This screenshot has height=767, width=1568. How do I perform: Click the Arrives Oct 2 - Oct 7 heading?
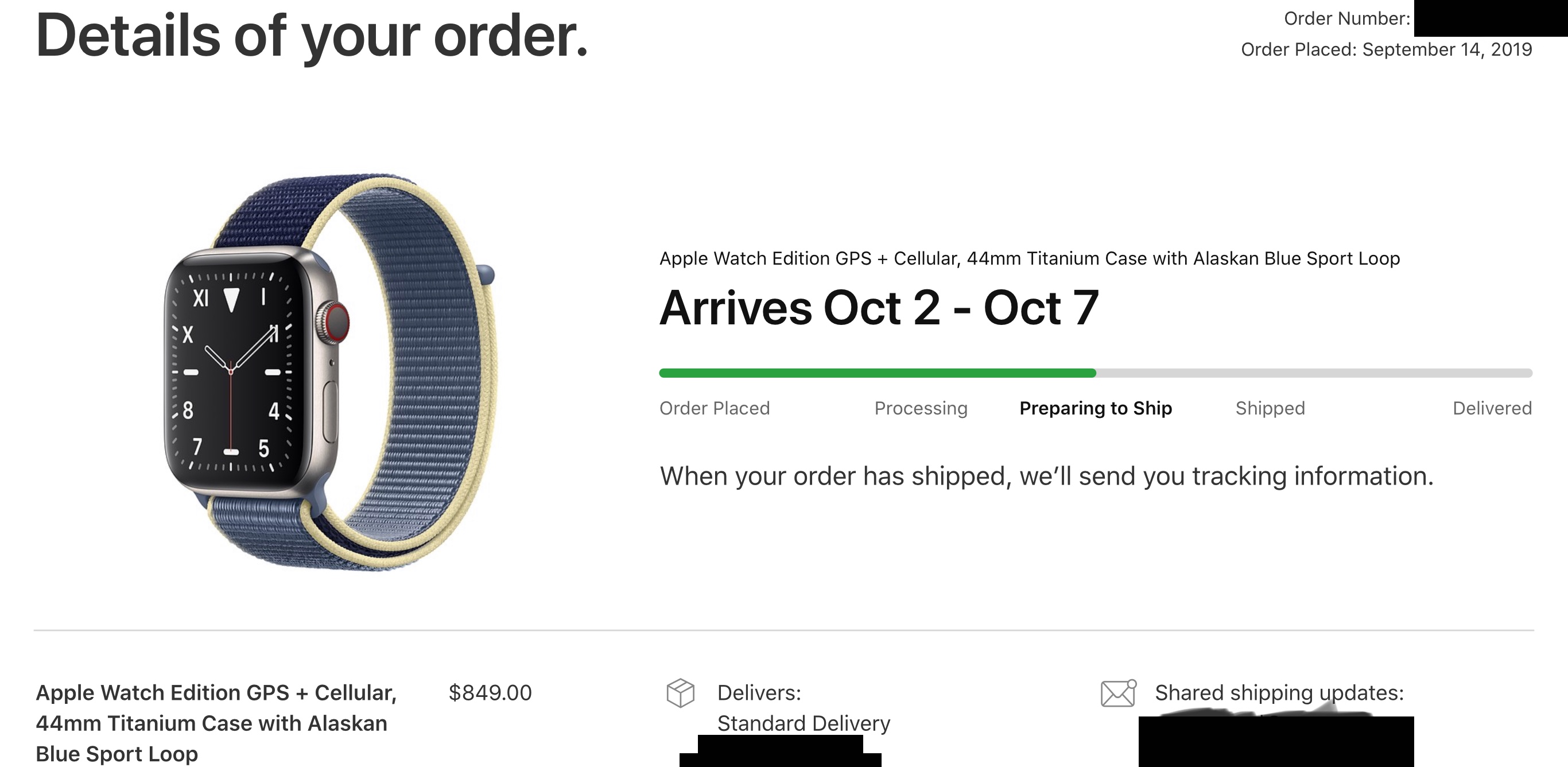click(879, 308)
